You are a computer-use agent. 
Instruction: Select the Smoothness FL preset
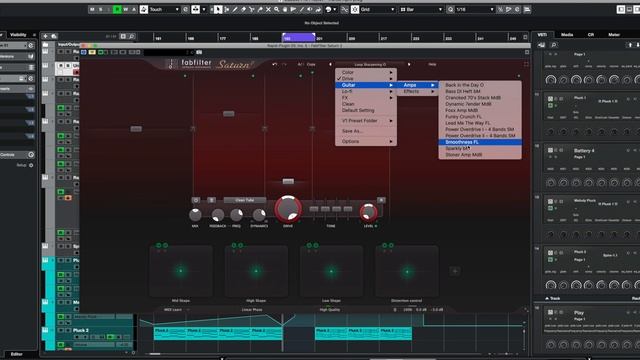point(480,142)
